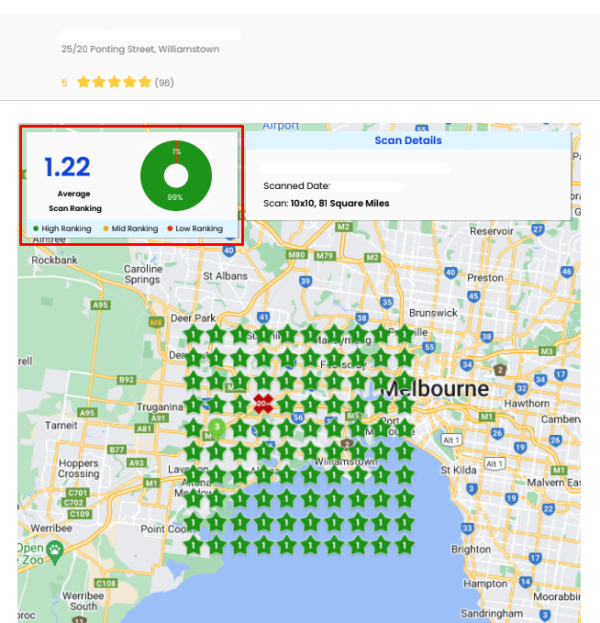Screen dimensions: 600x623
Task: Click the C109 route shield
Action: (79, 514)
